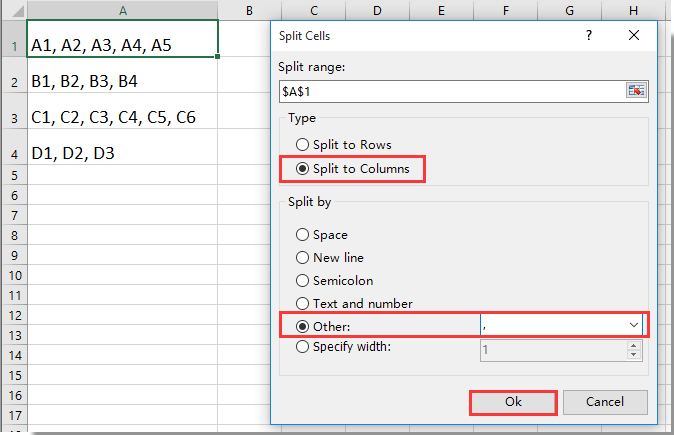Select row 11 header

coord(14,295)
